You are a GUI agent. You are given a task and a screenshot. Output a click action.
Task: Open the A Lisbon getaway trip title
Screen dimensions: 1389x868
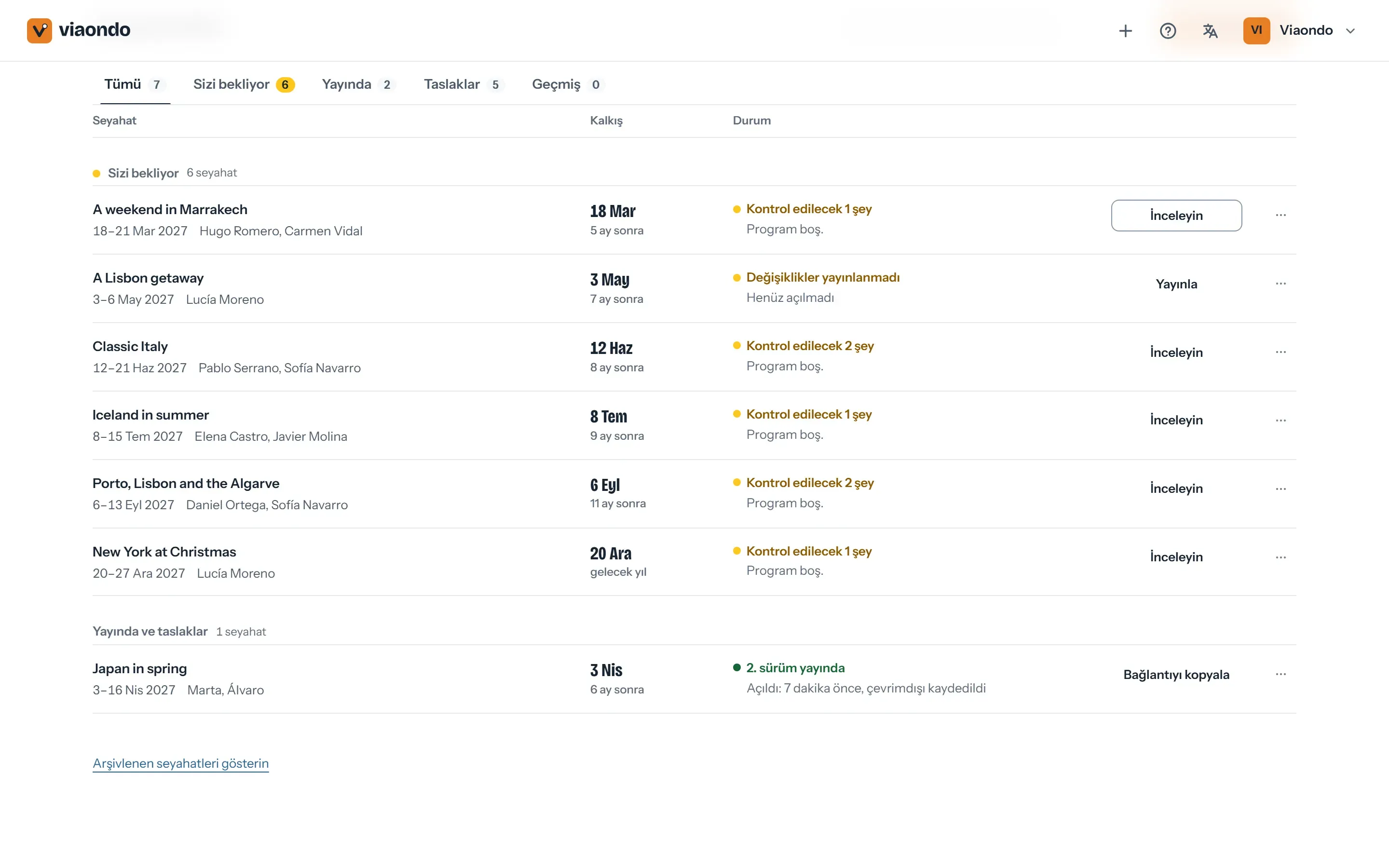point(148,278)
